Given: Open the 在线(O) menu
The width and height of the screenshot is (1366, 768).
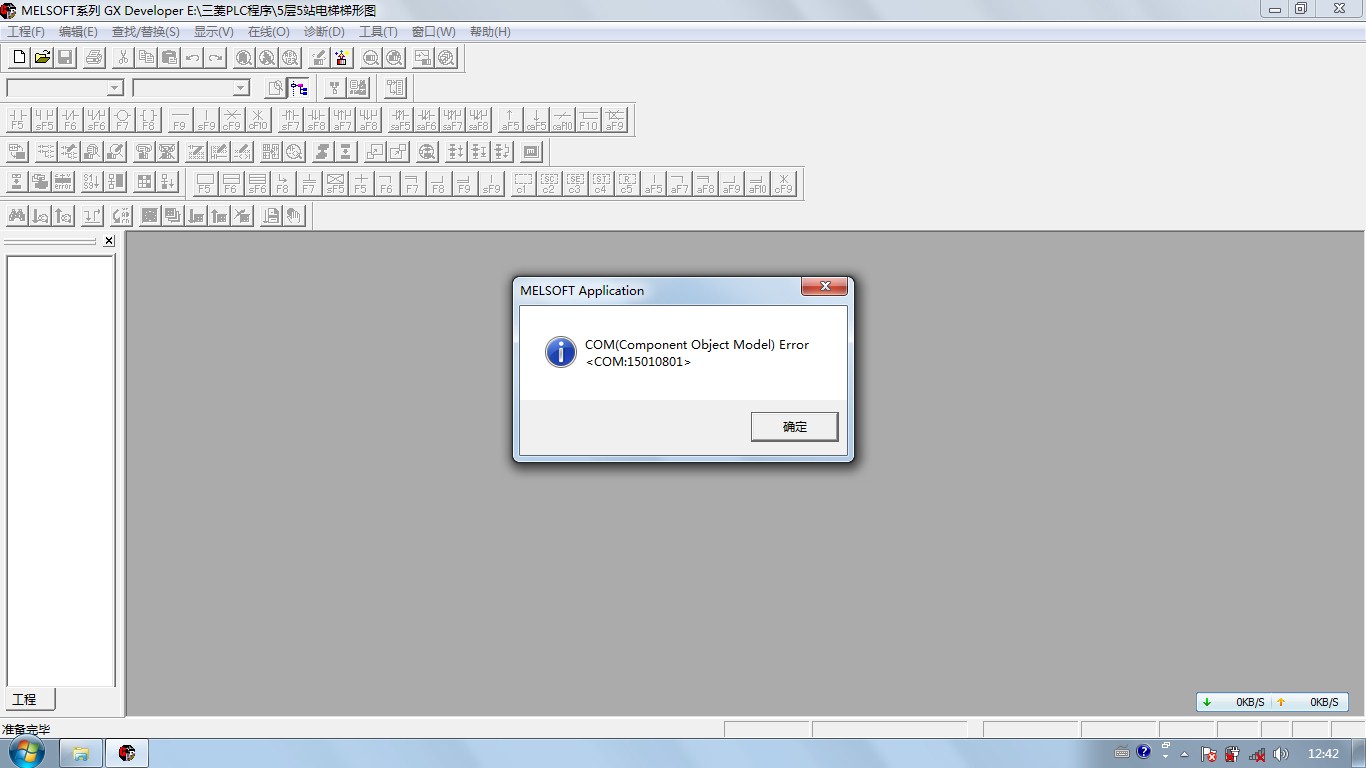Looking at the screenshot, I should click(268, 32).
